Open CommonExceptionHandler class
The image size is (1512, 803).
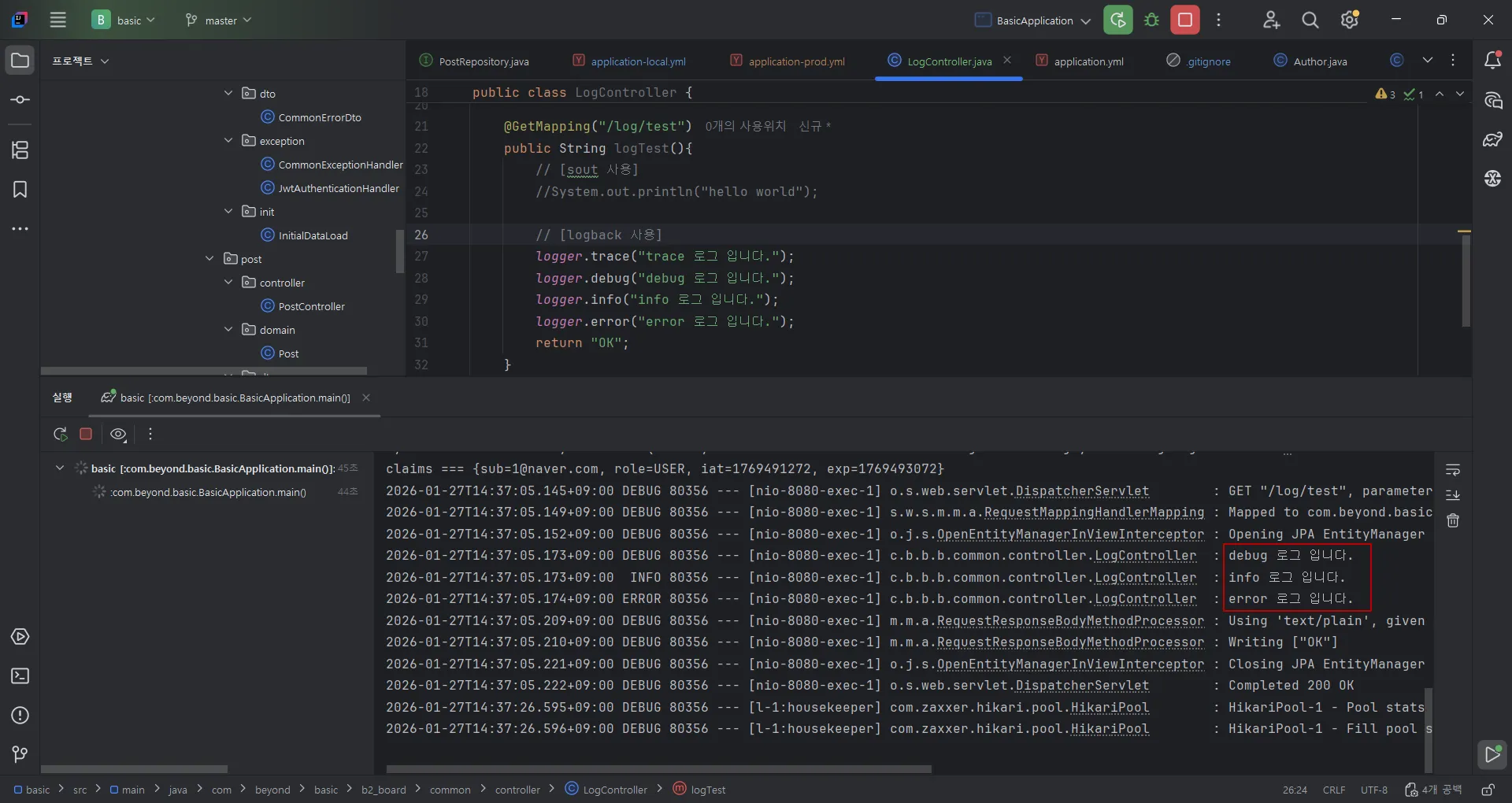[332, 165]
